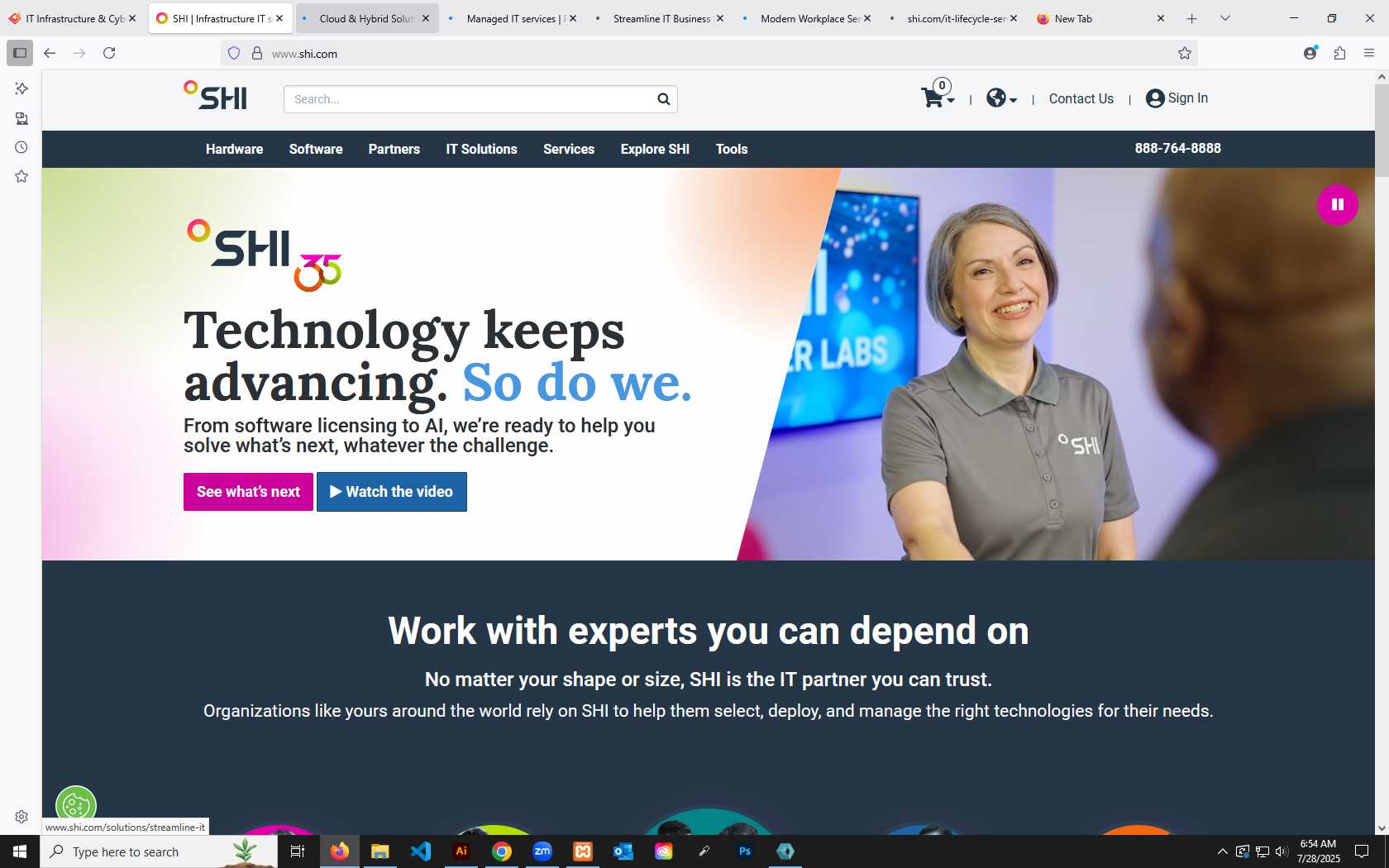Open the Tools menu
This screenshot has width=1389, height=868.
[732, 149]
